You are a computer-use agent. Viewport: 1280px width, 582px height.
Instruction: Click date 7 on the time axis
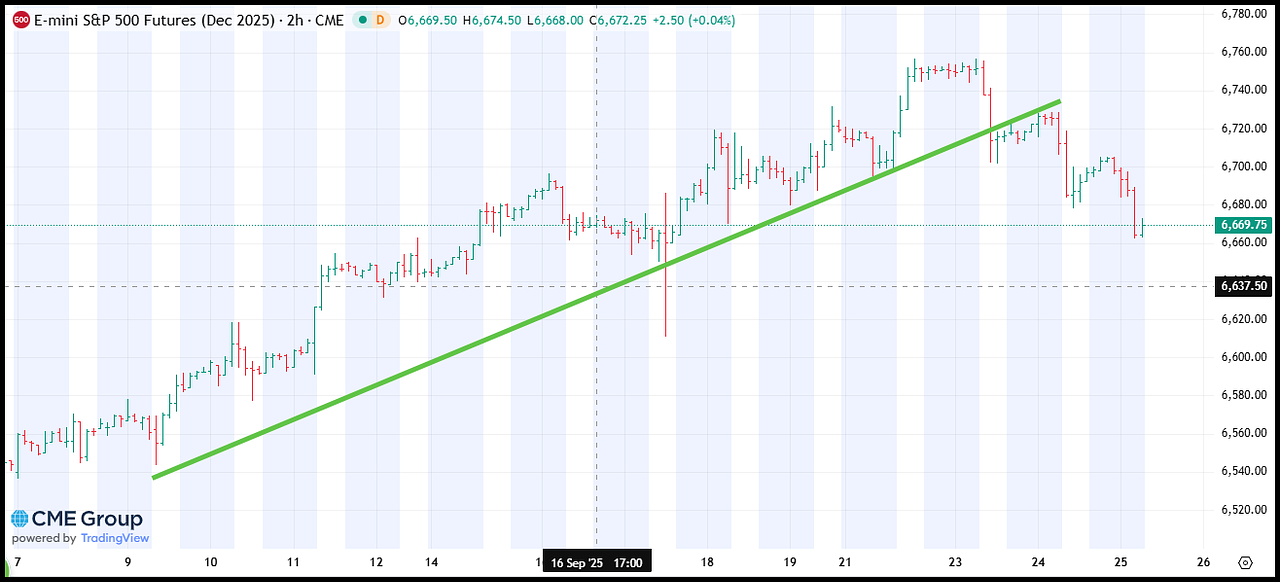pyautogui.click(x=17, y=562)
